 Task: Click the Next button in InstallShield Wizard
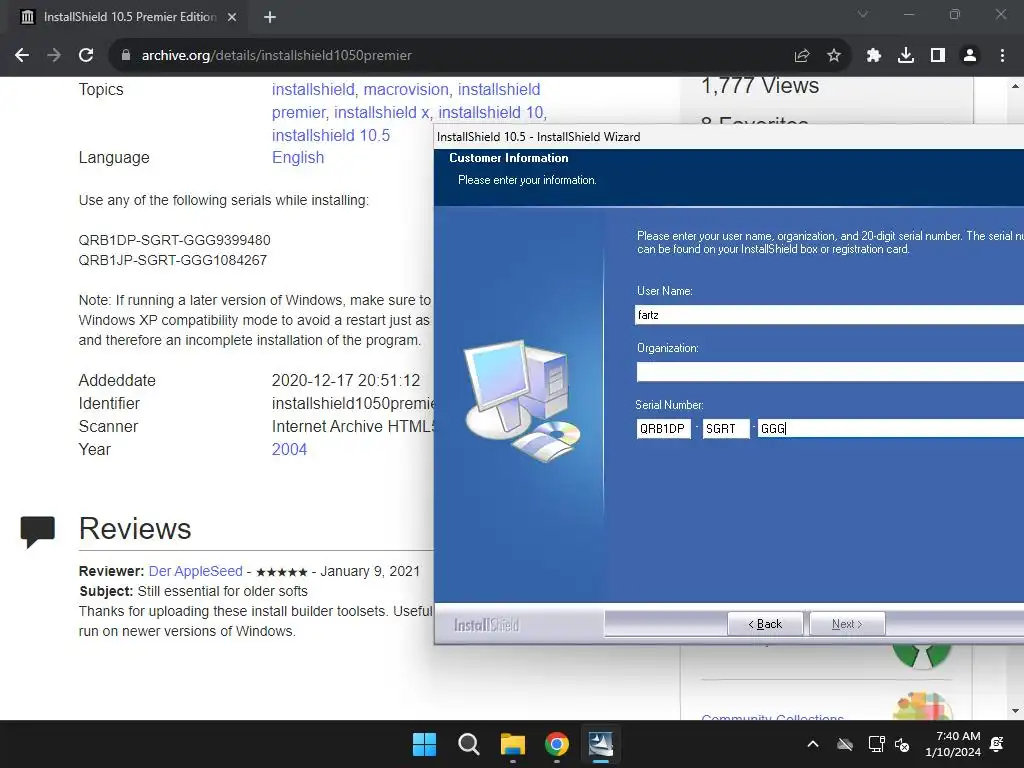847,624
